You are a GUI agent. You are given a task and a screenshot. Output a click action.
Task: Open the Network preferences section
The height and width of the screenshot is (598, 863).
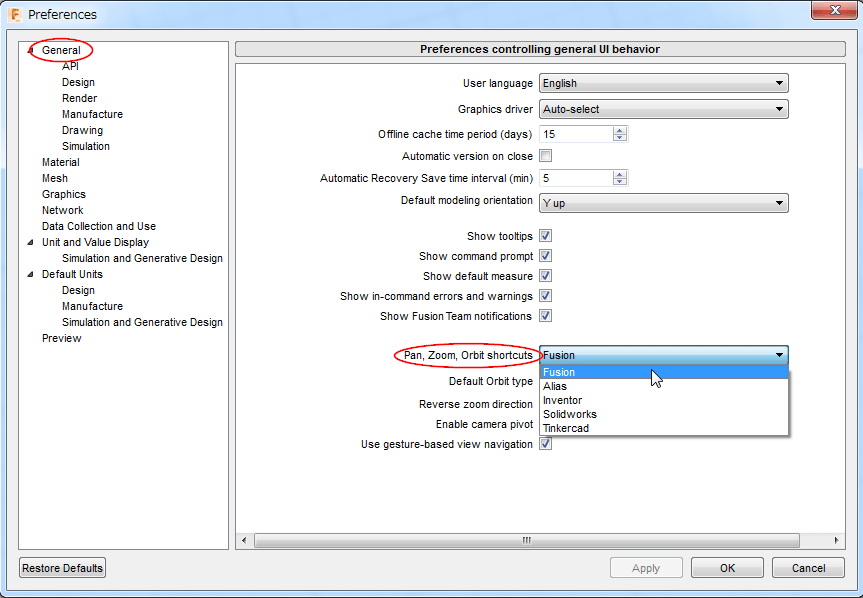click(62, 210)
